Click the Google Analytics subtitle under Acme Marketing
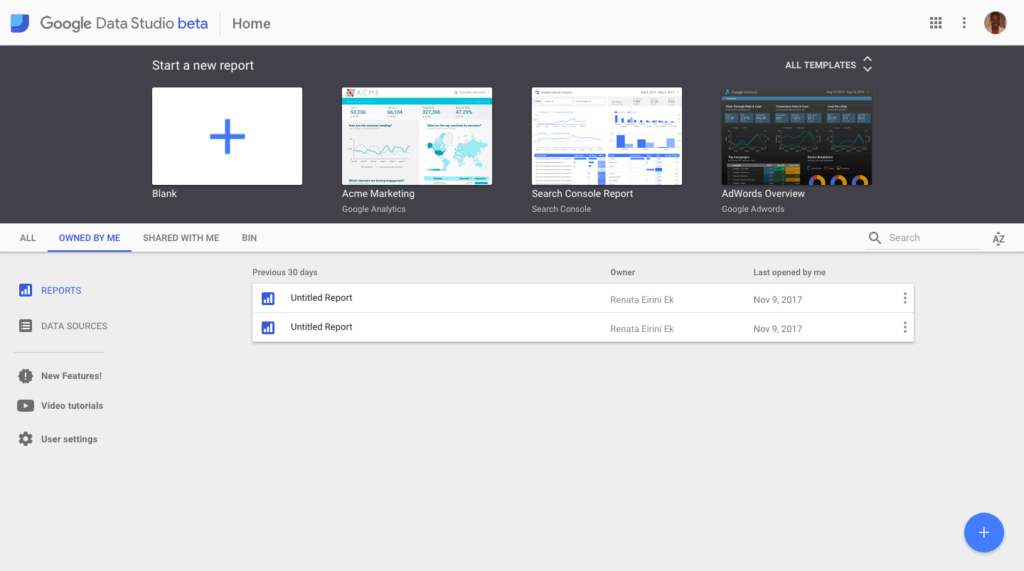The width and height of the screenshot is (1024, 571). click(x=374, y=209)
